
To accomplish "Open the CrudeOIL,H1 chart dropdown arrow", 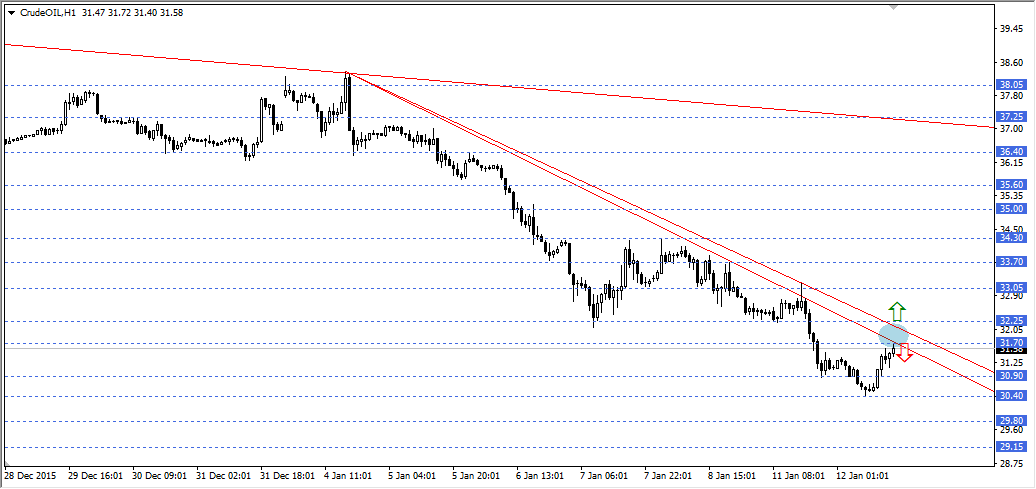I will point(11,12).
